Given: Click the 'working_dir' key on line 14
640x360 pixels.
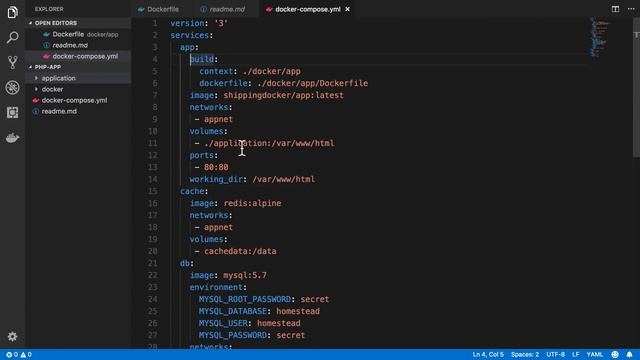Looking at the screenshot, I should click(x=216, y=179).
